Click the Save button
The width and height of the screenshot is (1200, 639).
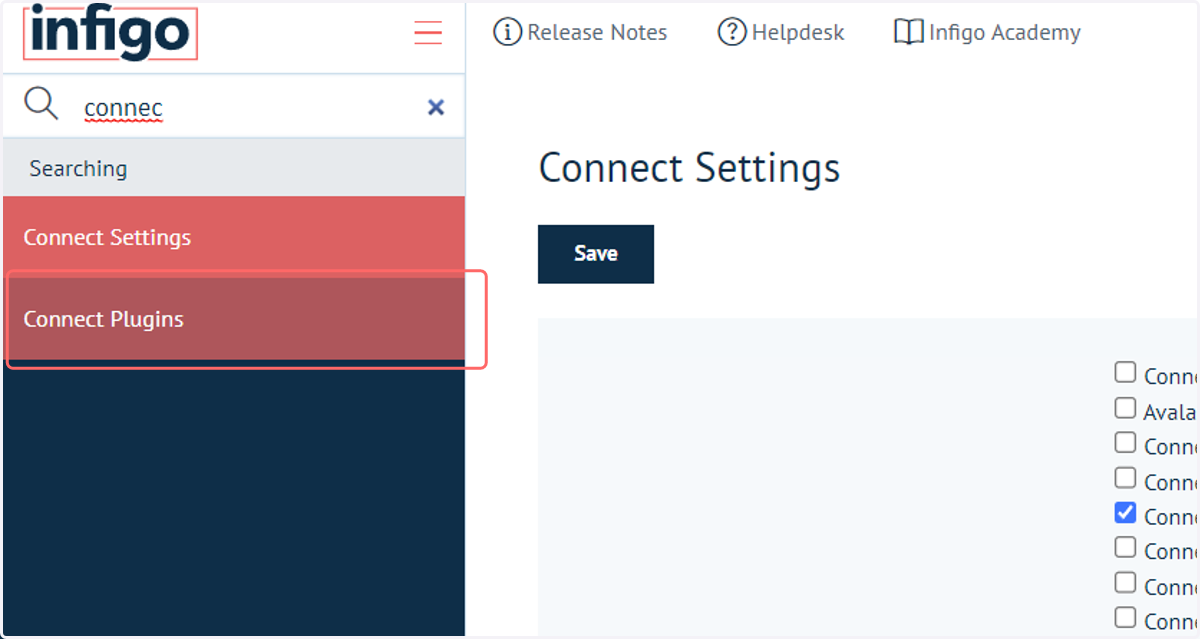596,254
